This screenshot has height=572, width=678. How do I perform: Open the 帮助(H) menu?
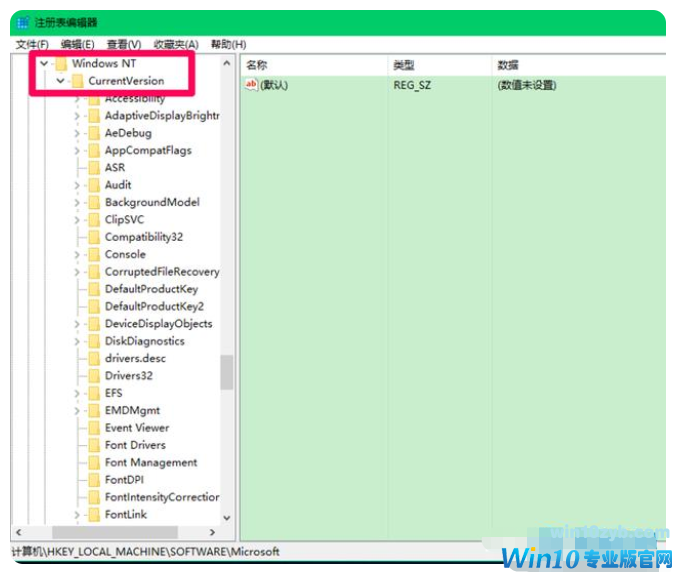(228, 45)
